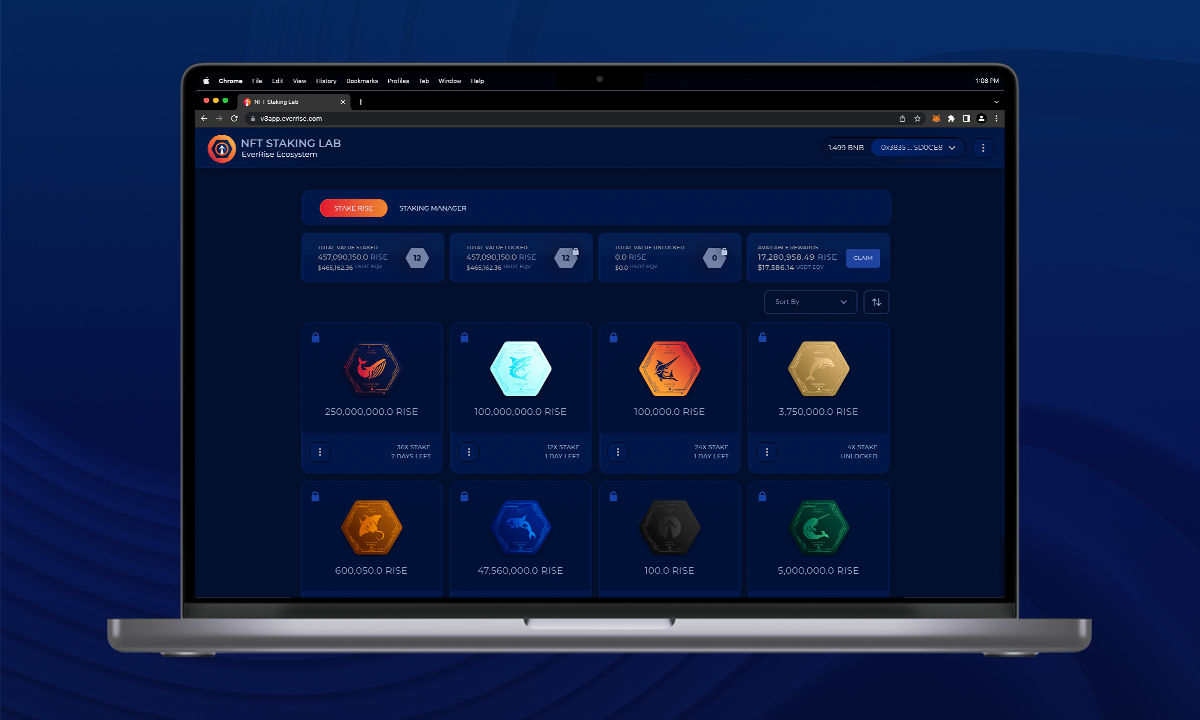Open options menu for 3,750,000.0 RISE NFT
The image size is (1200, 720).
(x=767, y=452)
